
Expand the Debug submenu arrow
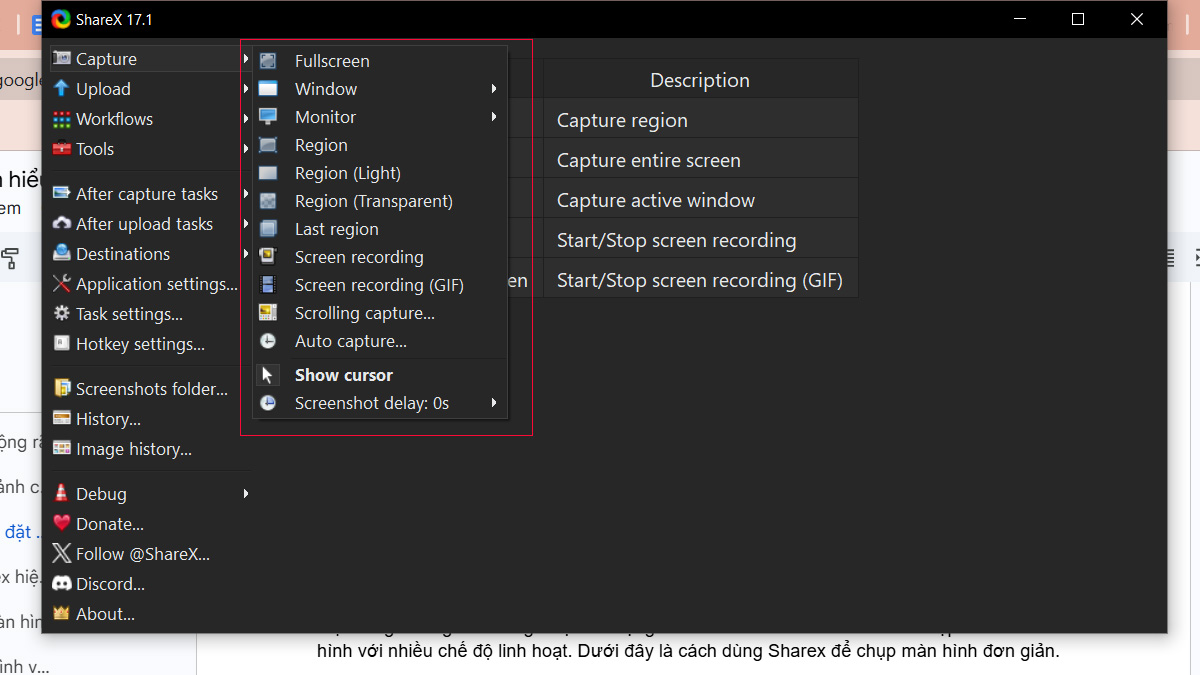(x=246, y=494)
